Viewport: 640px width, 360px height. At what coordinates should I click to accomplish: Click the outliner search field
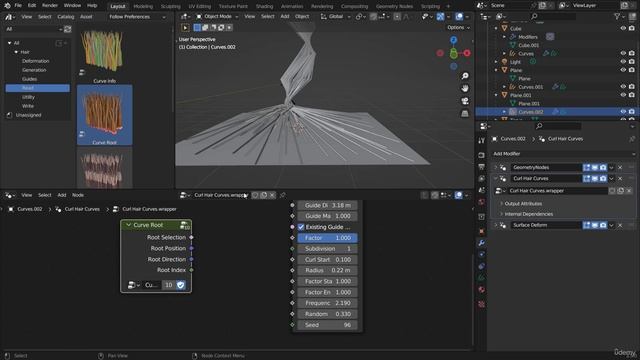553,17
